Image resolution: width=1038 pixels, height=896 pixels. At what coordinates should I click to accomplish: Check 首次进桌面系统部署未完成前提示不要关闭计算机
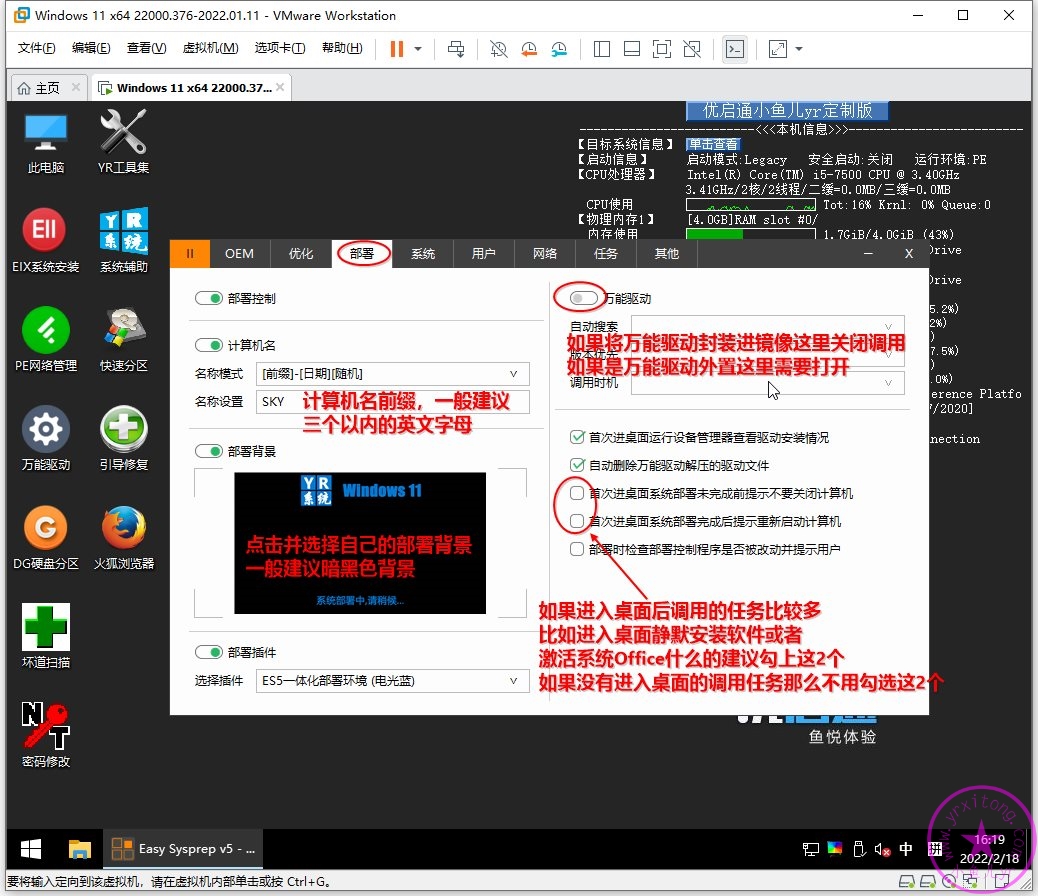click(x=577, y=493)
